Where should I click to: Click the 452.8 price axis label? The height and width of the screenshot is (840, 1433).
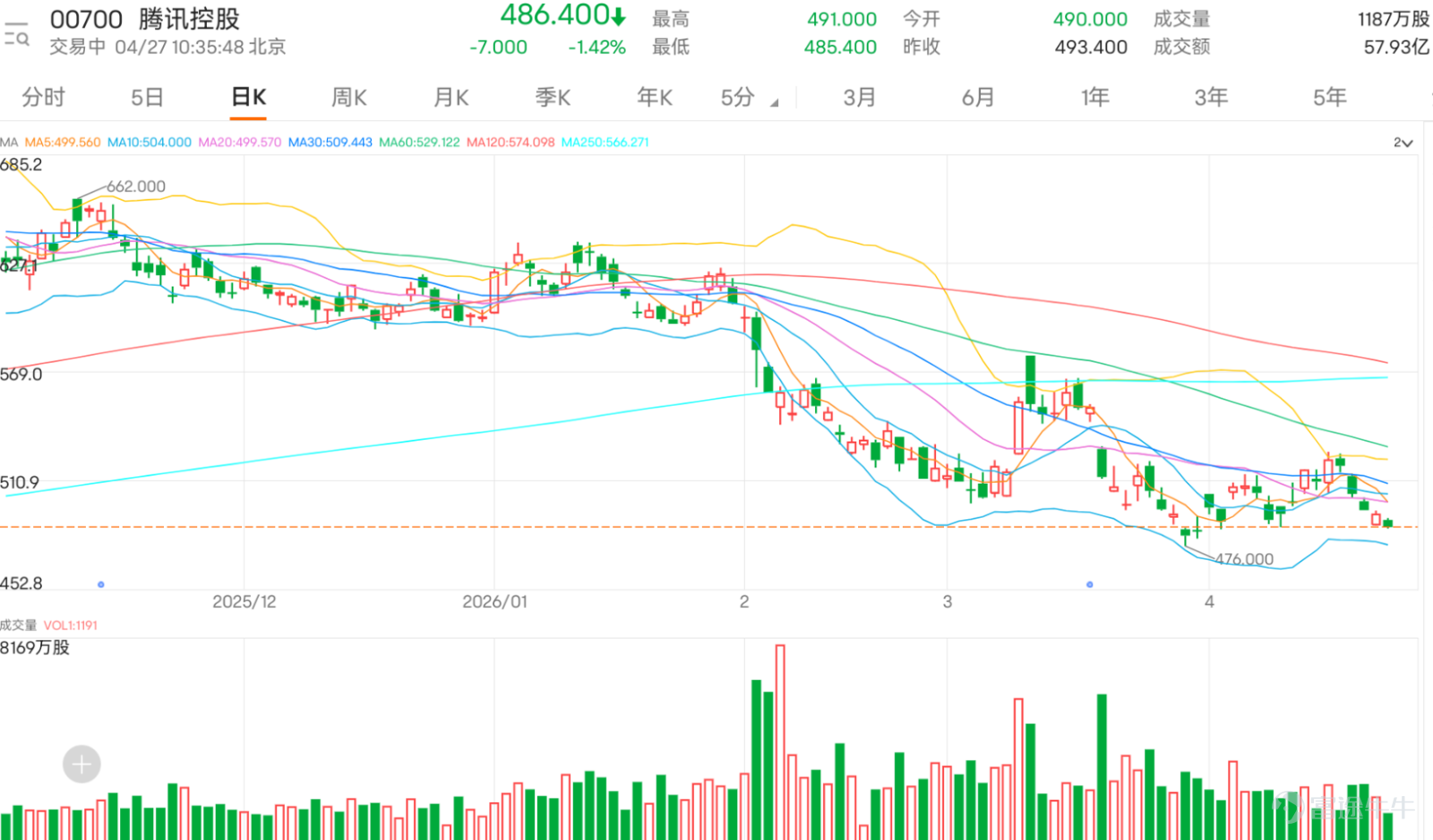coord(21,584)
